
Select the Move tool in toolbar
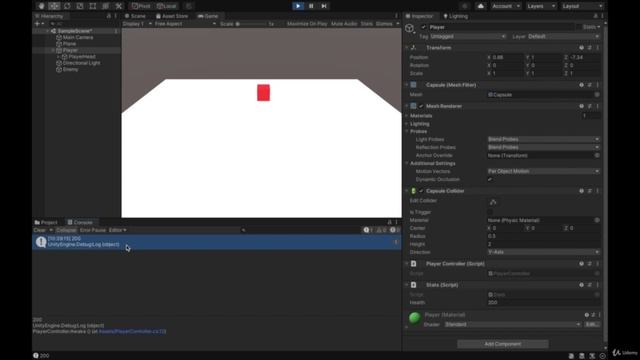[54, 6]
